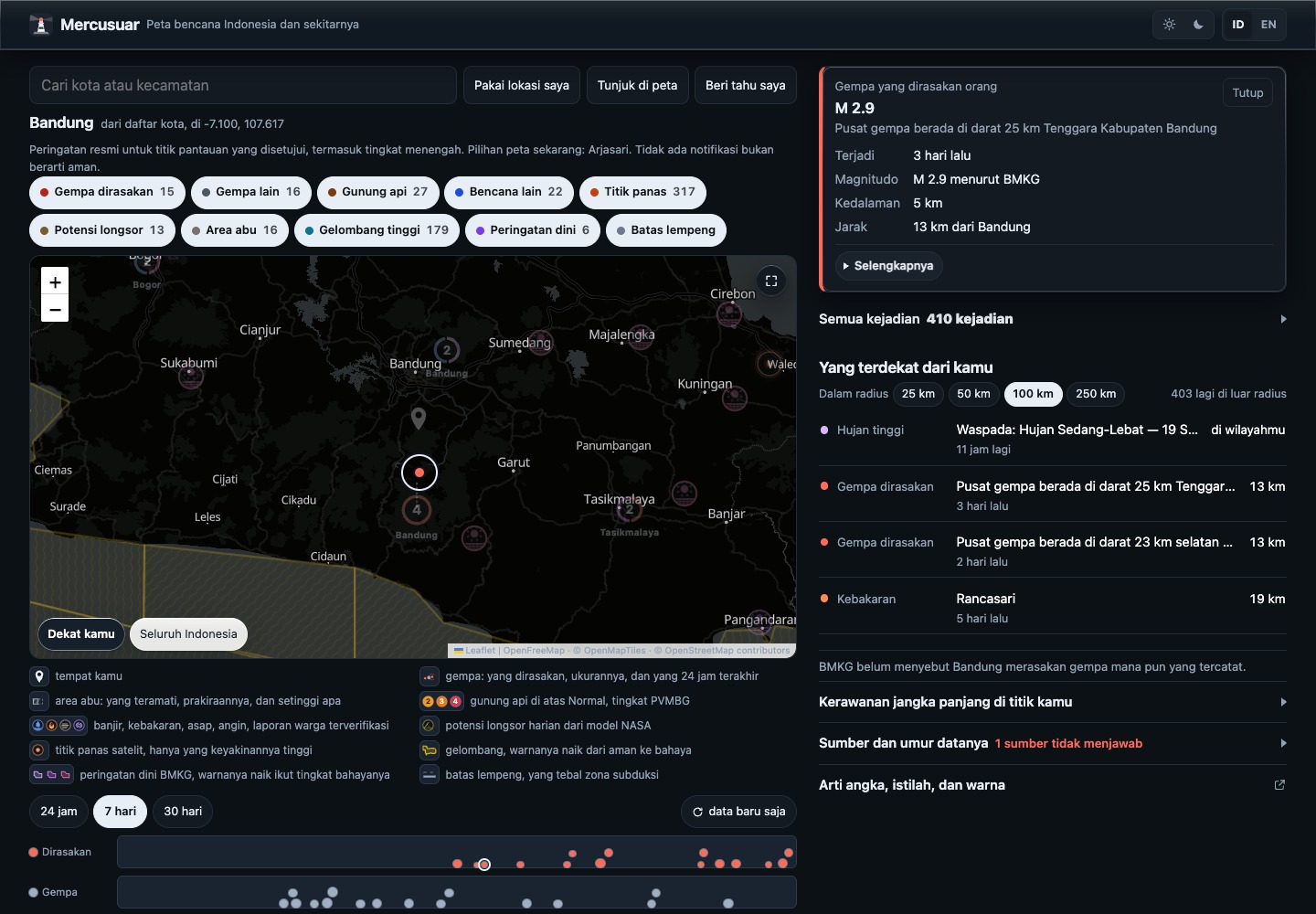Set radius to 50 km

coord(973,394)
